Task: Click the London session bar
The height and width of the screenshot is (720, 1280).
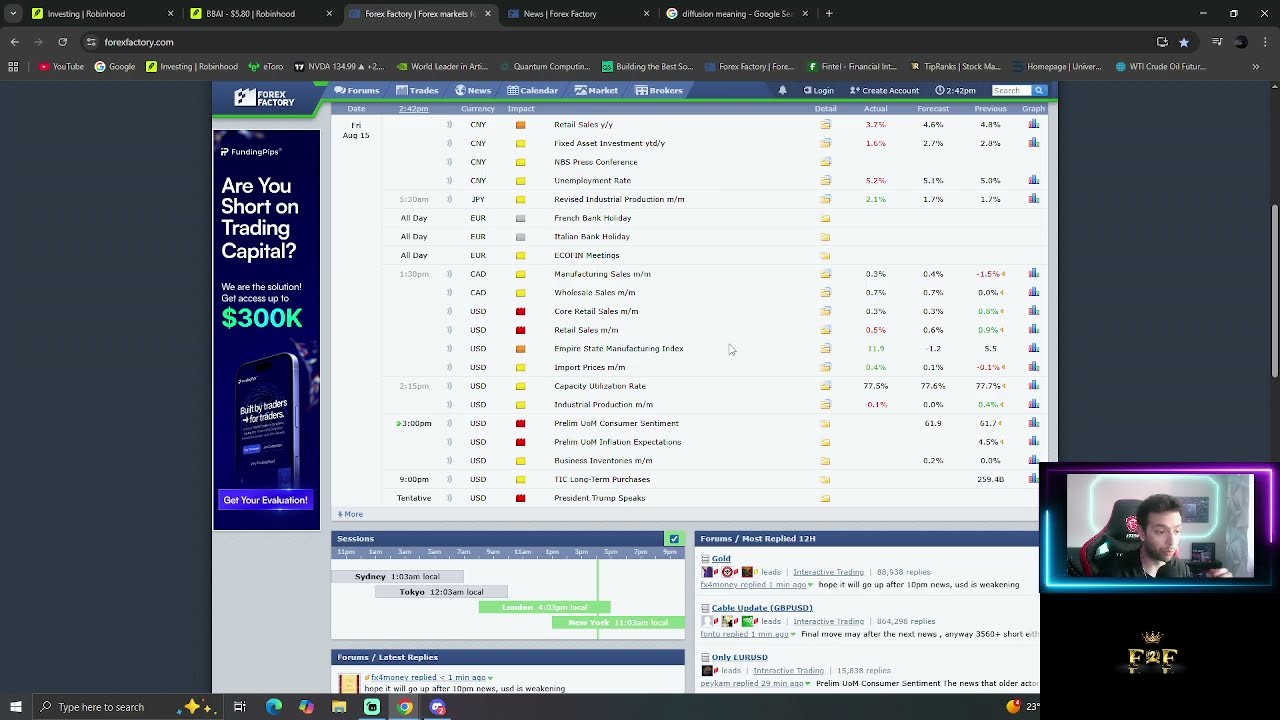Action: pyautogui.click(x=544, y=607)
